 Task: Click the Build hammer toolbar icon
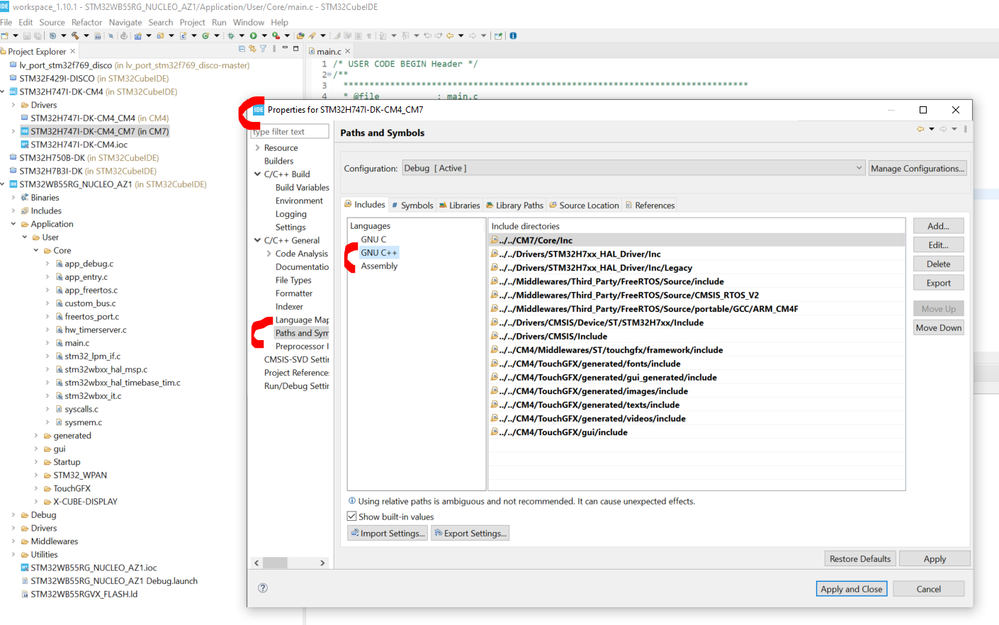click(75, 36)
